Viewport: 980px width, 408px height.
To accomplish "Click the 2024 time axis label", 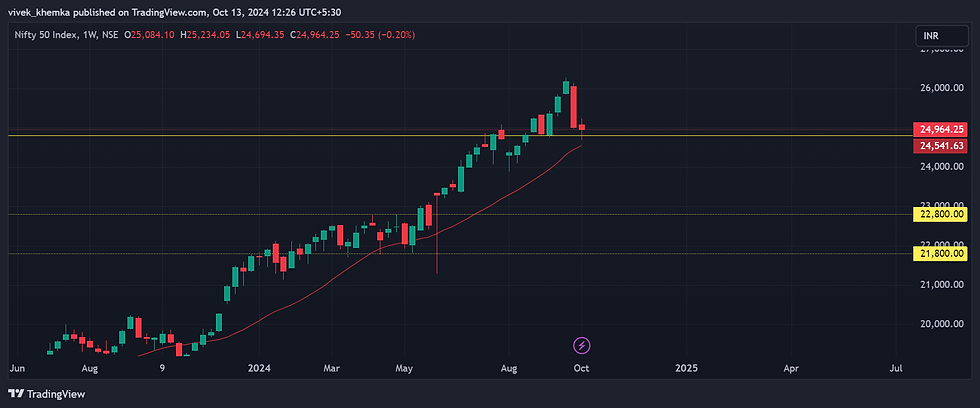I will click(259, 368).
